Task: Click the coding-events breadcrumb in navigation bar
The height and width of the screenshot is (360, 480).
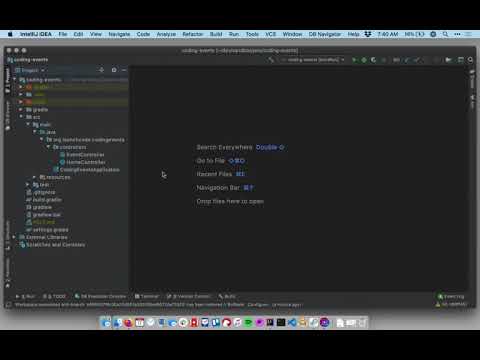Action: [28, 60]
